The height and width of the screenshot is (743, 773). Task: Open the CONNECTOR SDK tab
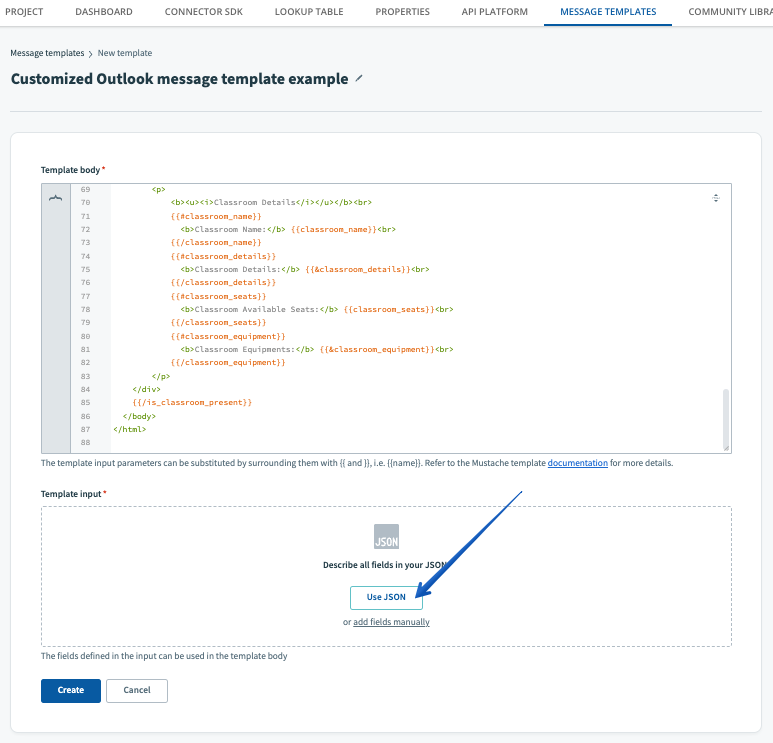coord(204,12)
